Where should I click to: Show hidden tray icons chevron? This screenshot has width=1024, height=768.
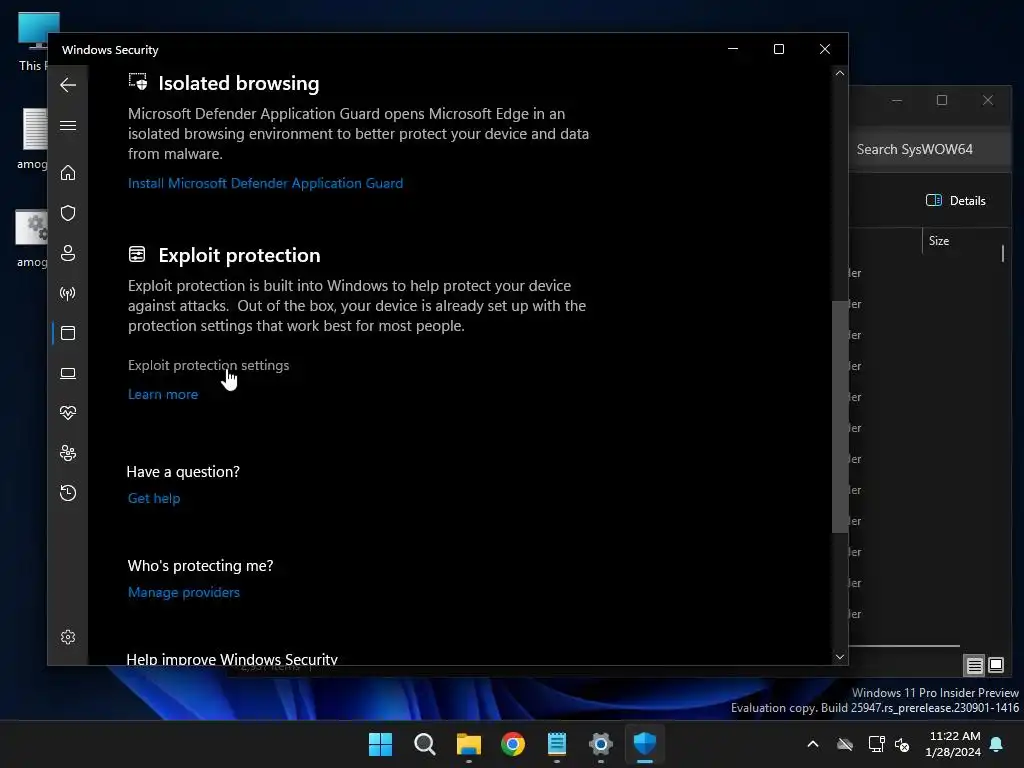point(813,744)
